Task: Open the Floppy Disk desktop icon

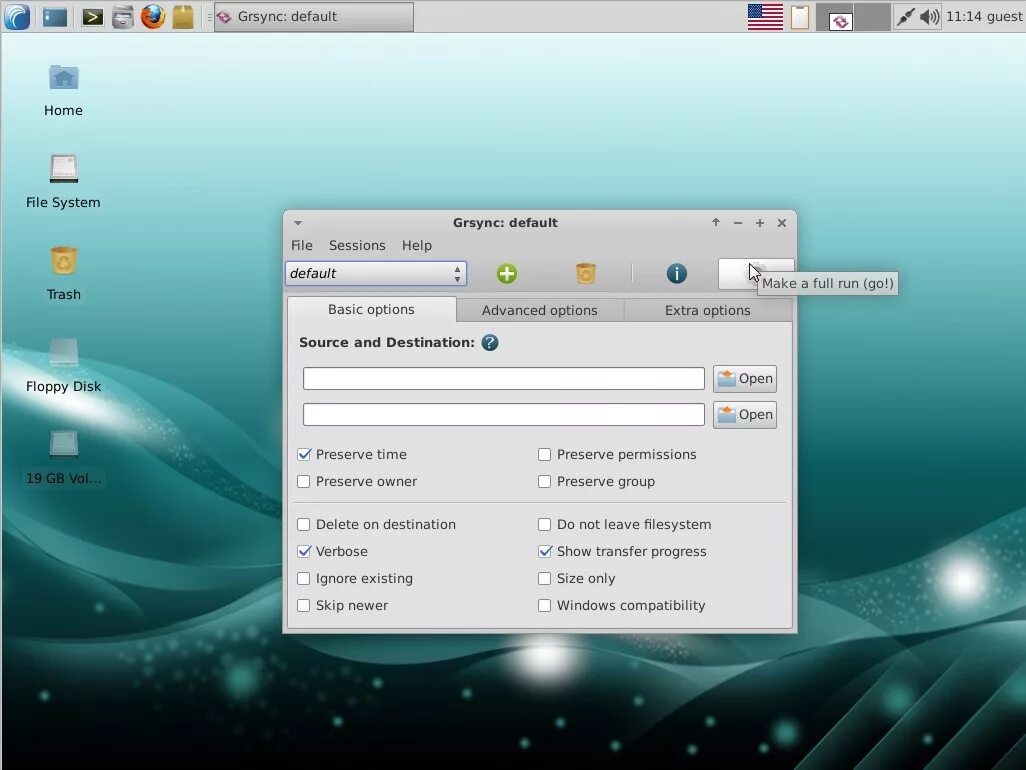Action: [63, 365]
